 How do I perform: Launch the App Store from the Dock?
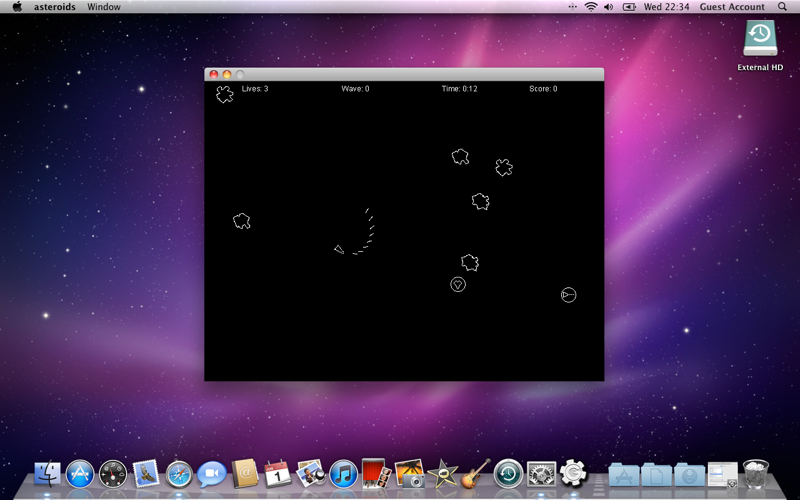(80, 474)
